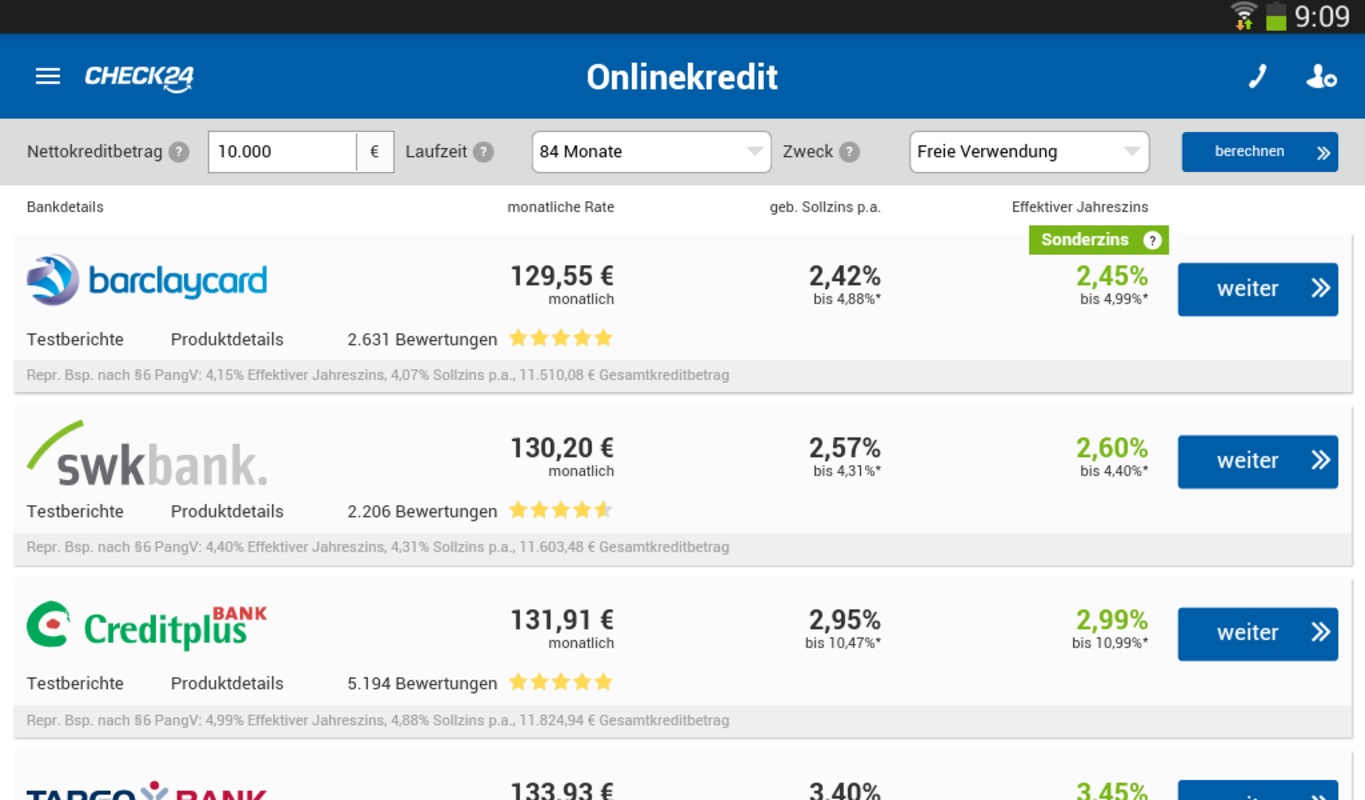Viewport: 1365px width, 800px height.
Task: Tap the barclaycard star rating
Action: 561,338
